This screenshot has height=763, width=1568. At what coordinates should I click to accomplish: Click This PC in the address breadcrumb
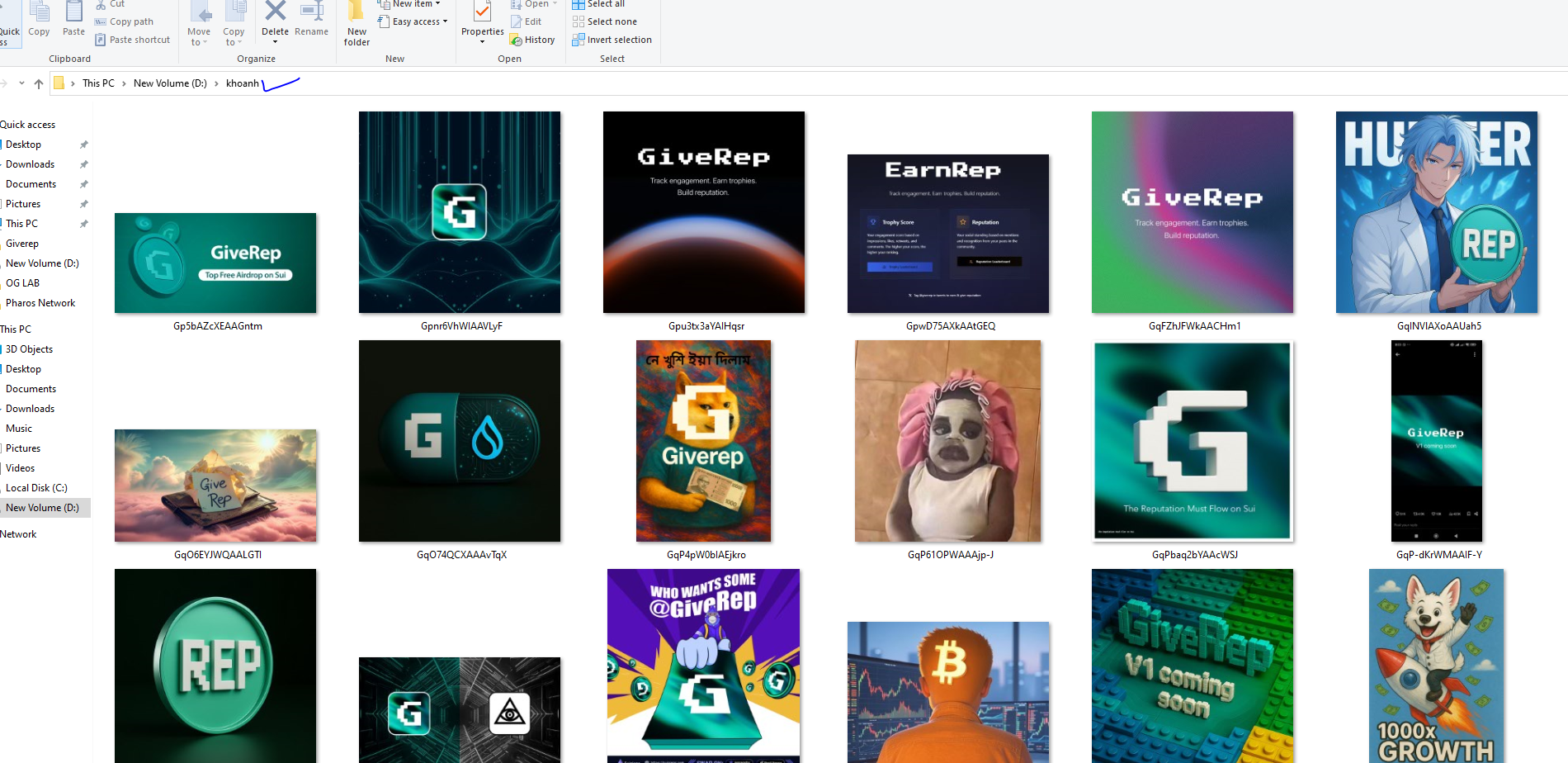click(x=98, y=83)
